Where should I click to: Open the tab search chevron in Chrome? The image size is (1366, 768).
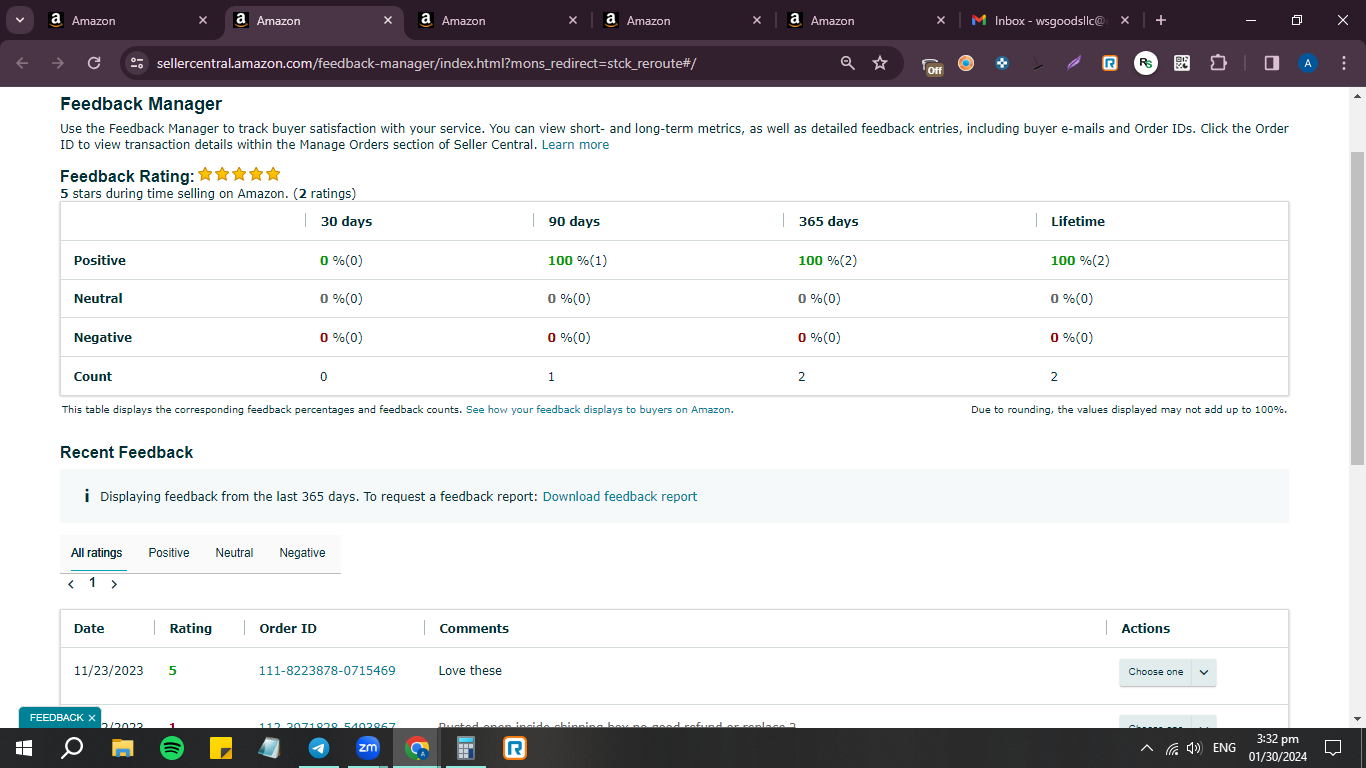19,20
